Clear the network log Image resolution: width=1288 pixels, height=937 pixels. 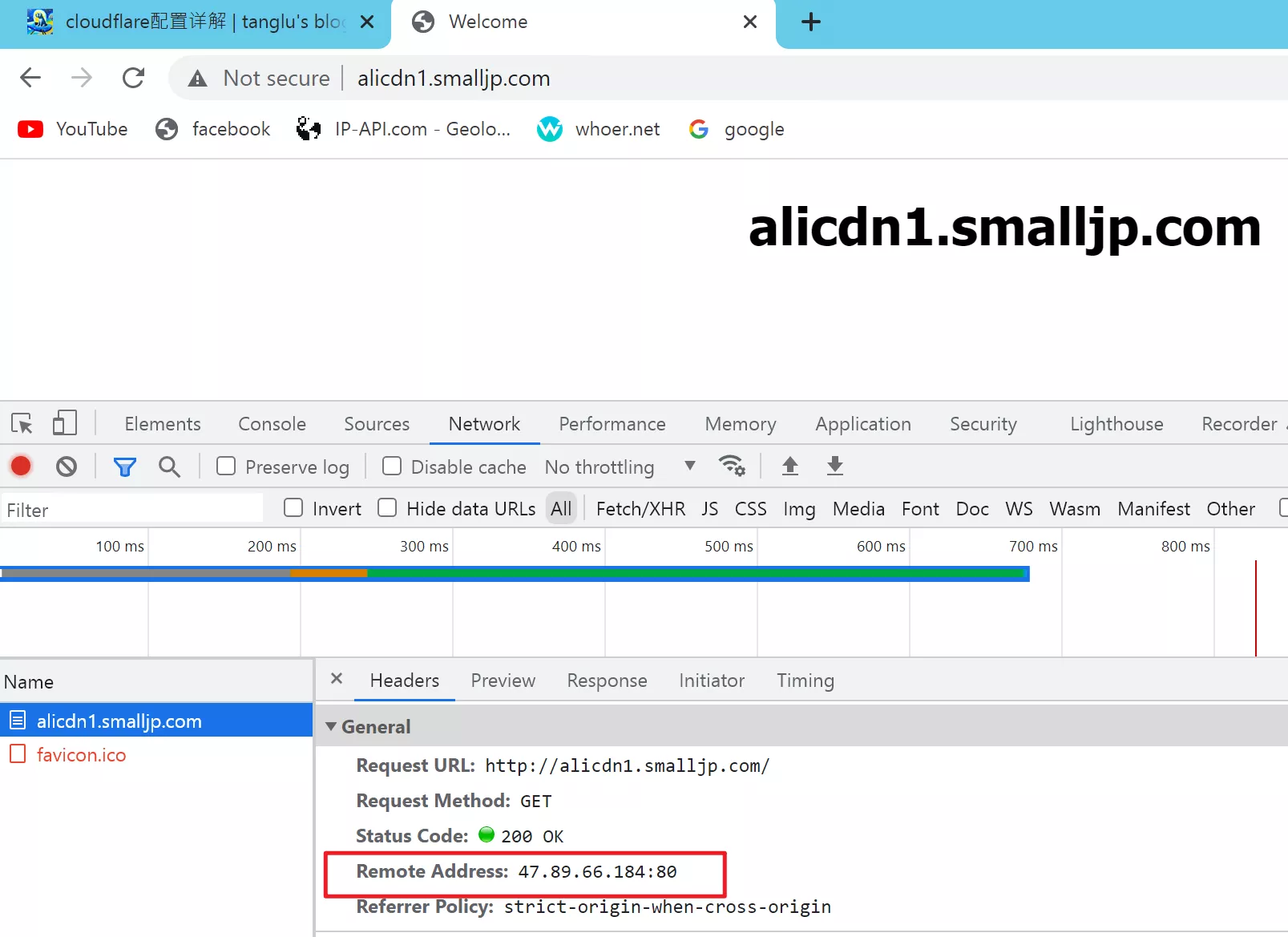[x=67, y=466]
